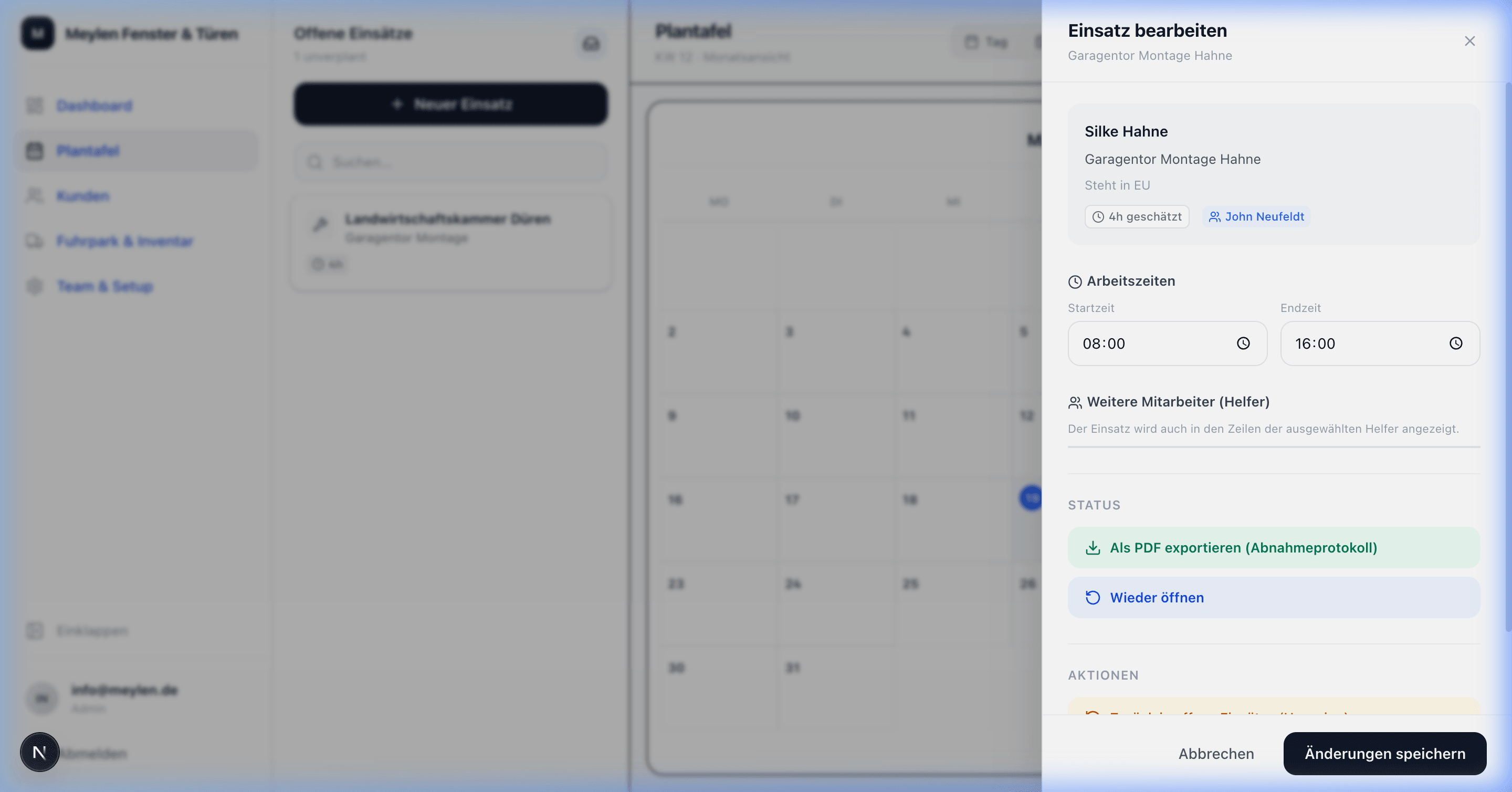This screenshot has width=1512, height=792.
Task: Close the Einsatz bearbeiten panel
Action: (1469, 41)
